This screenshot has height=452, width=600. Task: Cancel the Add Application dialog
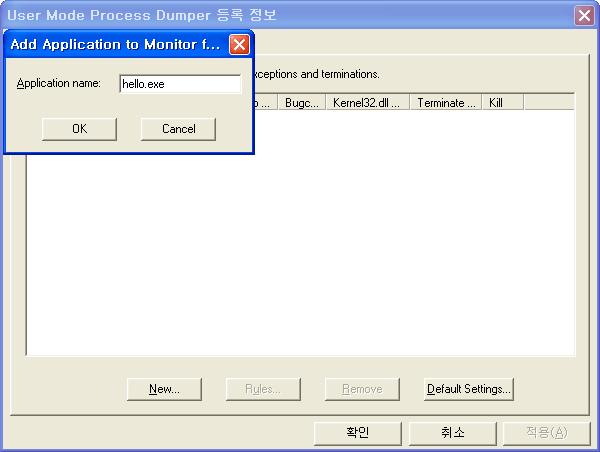pyautogui.click(x=179, y=129)
